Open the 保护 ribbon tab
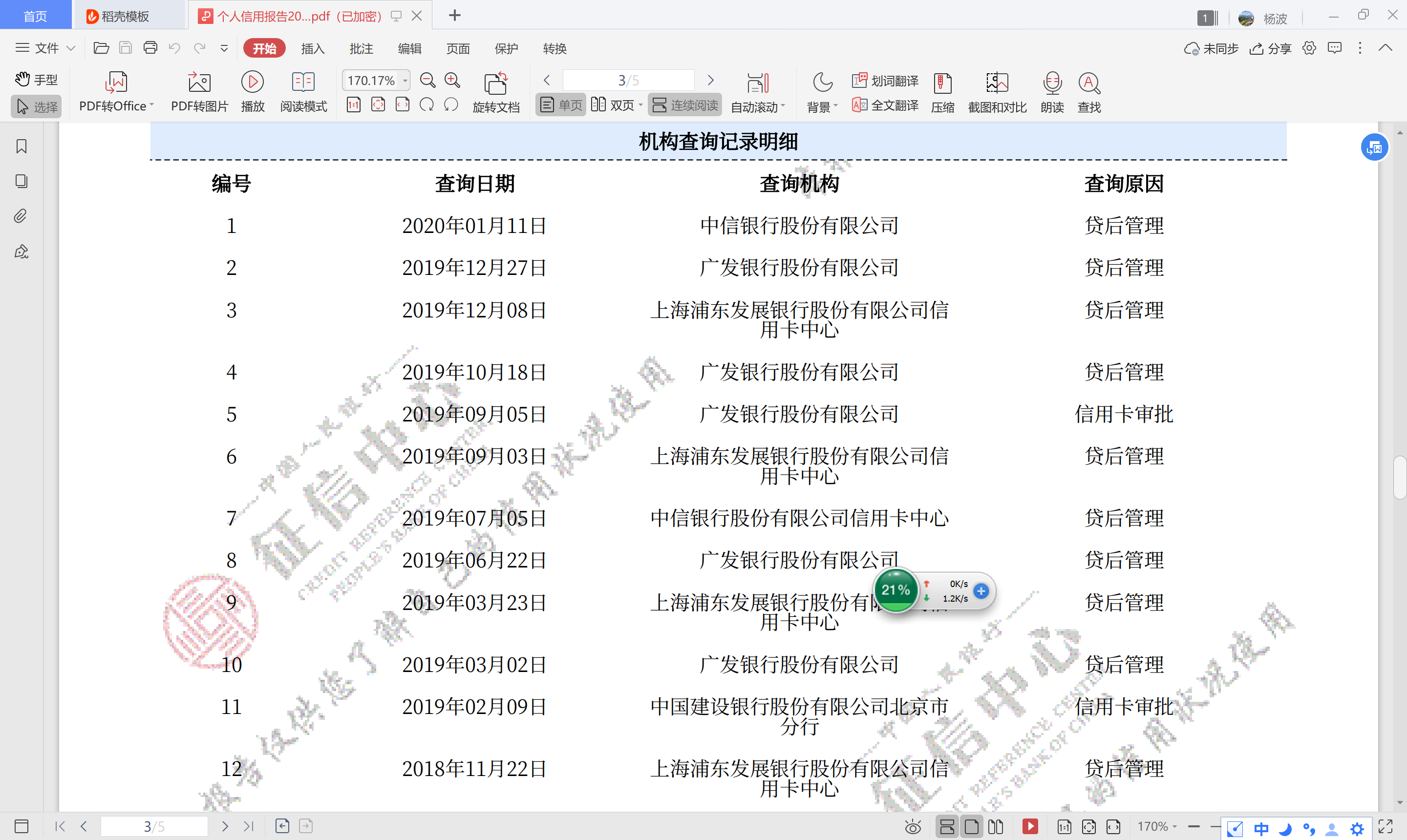This screenshot has width=1407, height=840. [506, 49]
